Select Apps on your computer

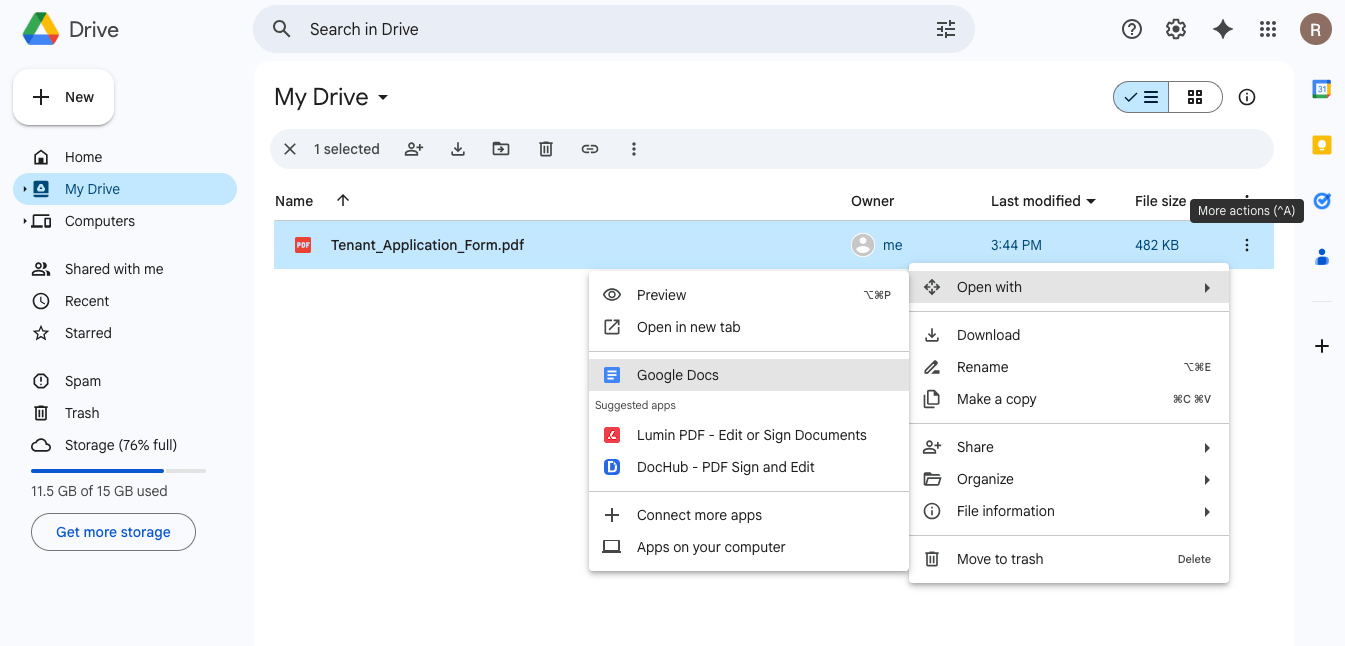pos(749,547)
